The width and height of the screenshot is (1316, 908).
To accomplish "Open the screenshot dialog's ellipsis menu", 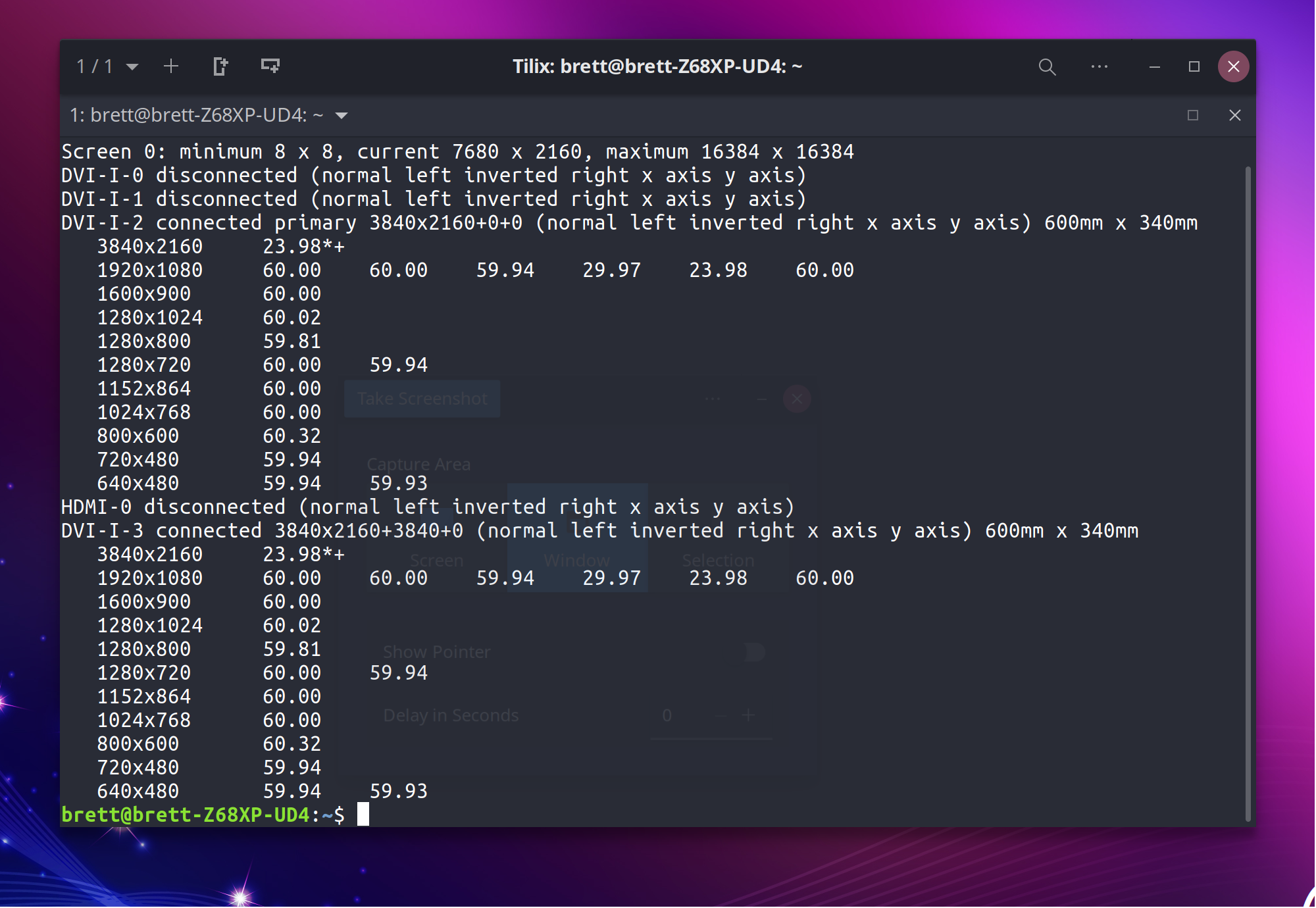I will tap(713, 399).
